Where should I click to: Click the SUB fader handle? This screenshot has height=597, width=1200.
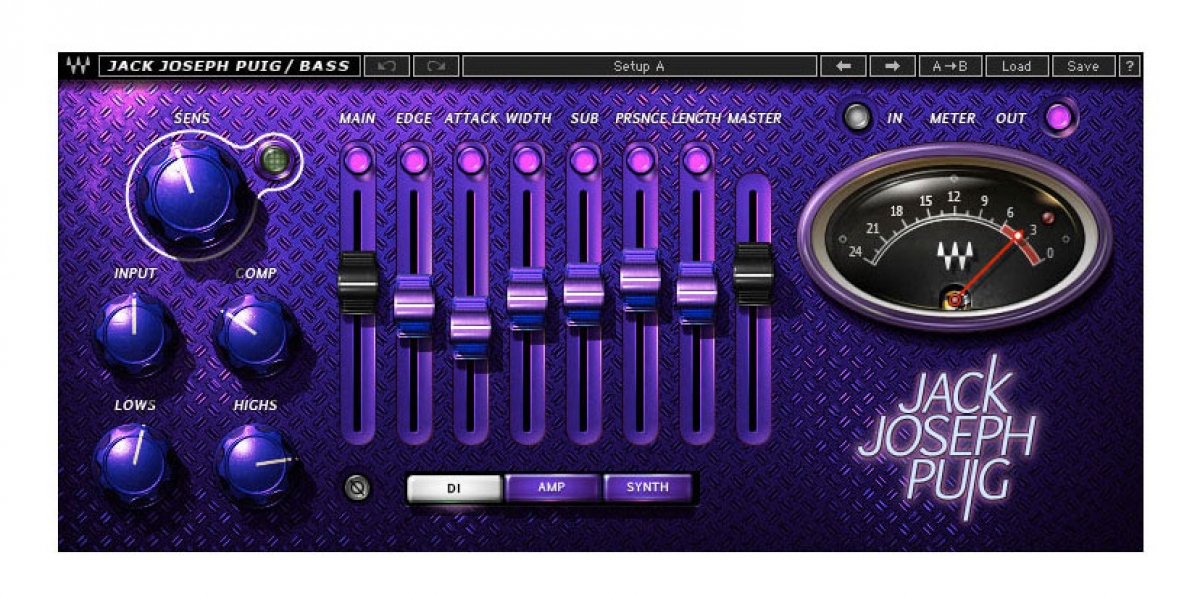pyautogui.click(x=584, y=294)
